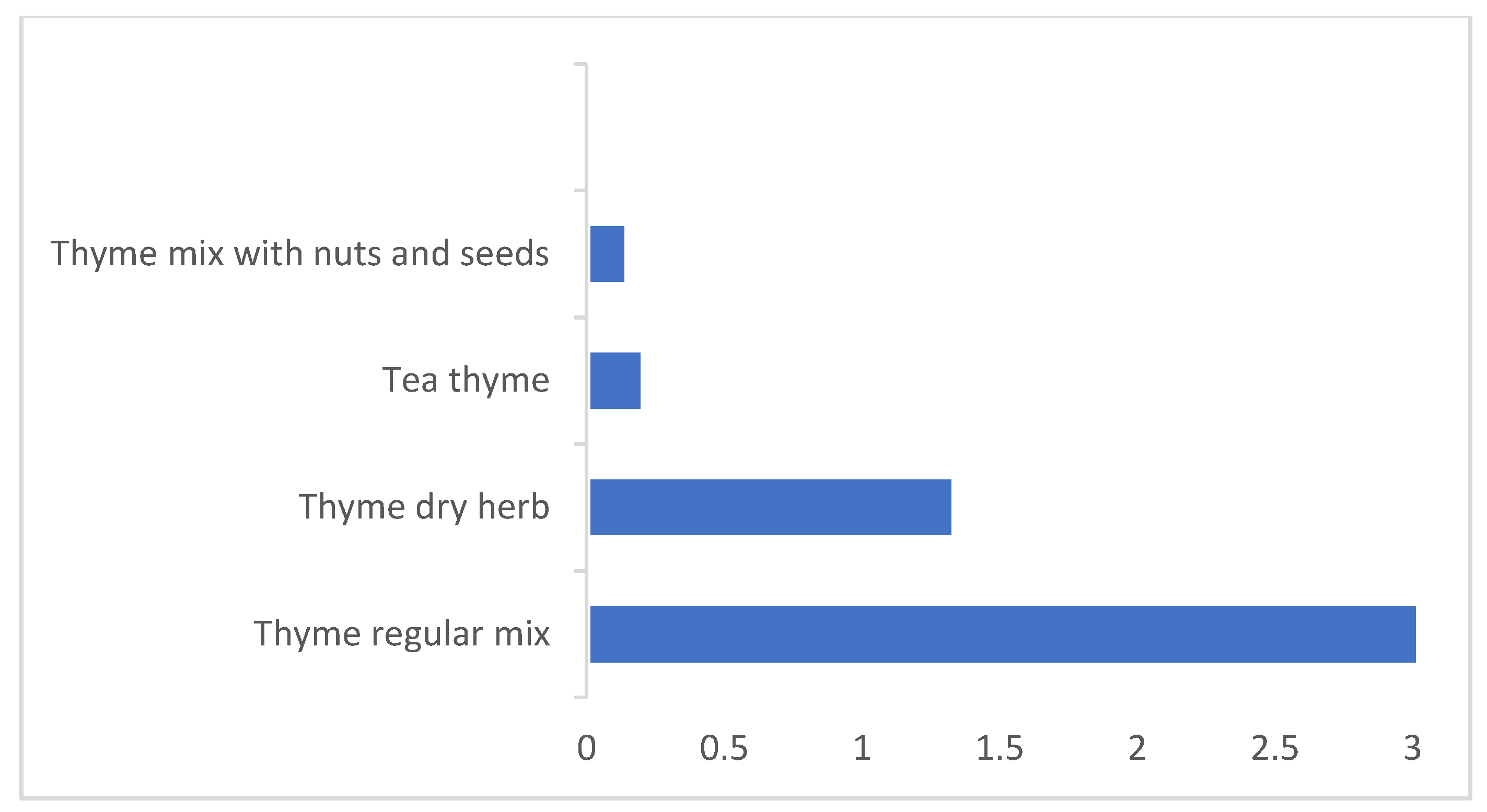Click the 1 value axis label
1487x812 pixels.
pyautogui.click(x=862, y=748)
